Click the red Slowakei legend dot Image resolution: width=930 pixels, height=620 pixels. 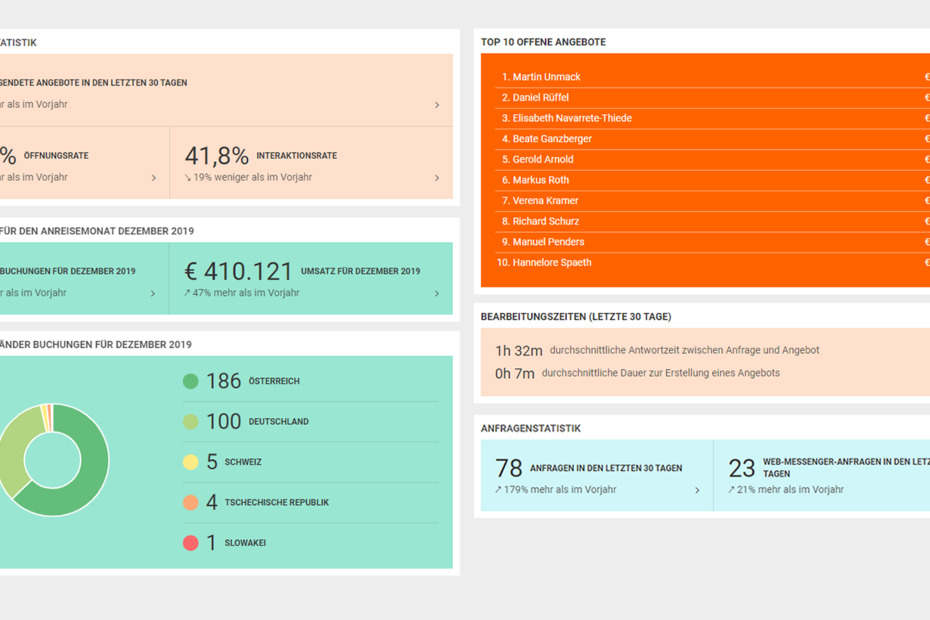pyautogui.click(x=190, y=543)
